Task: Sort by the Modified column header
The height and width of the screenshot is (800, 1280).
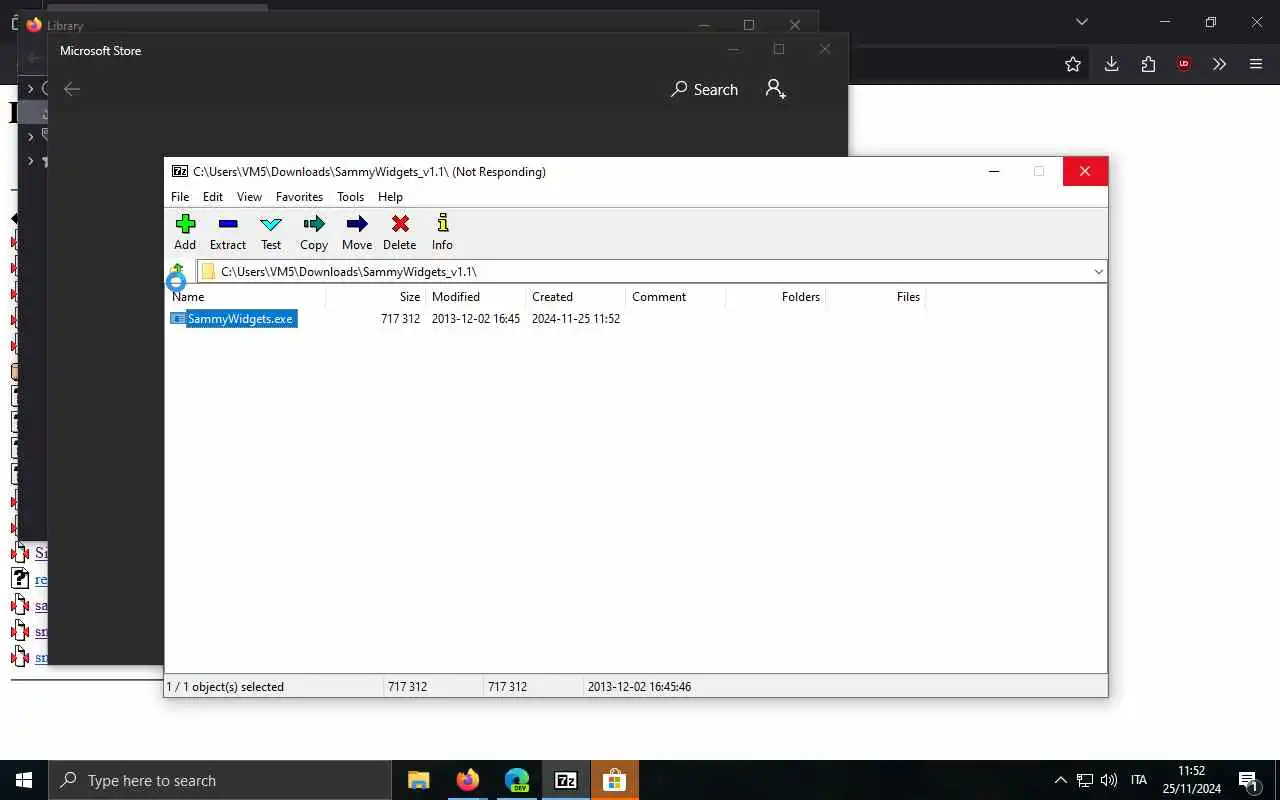Action: [476, 297]
